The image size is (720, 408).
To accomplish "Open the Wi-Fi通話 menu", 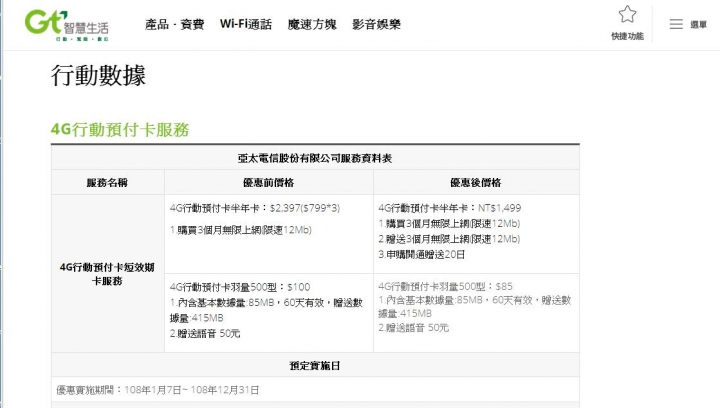I will tap(246, 24).
